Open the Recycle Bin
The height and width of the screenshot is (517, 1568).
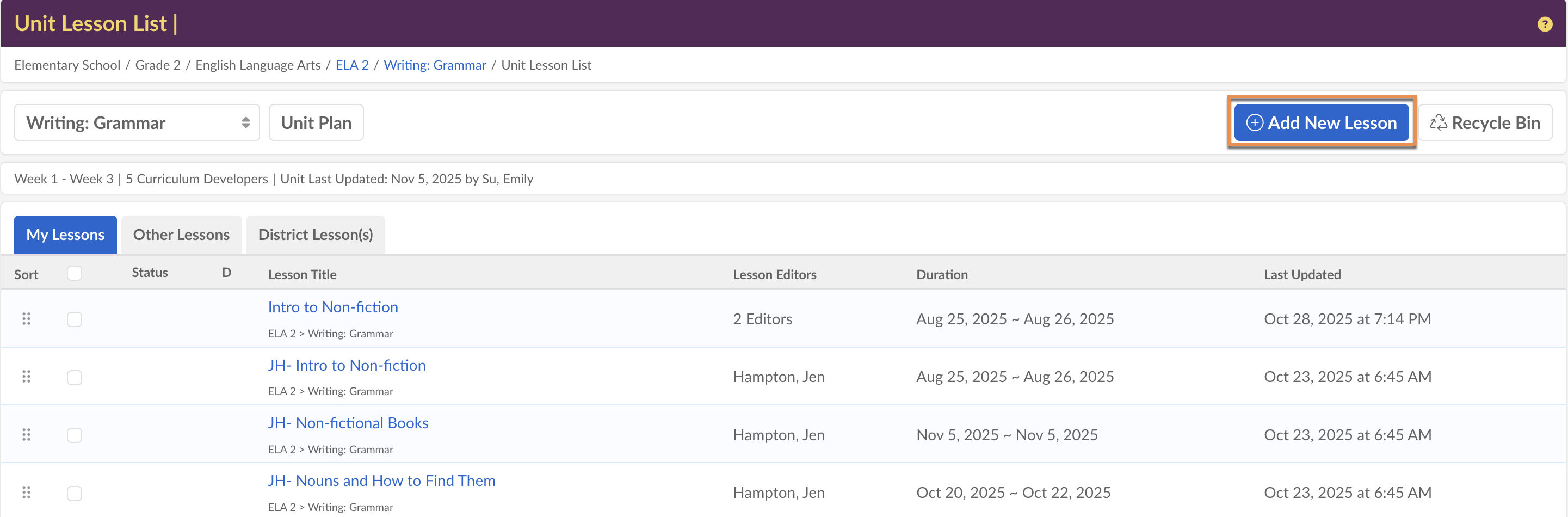(x=1485, y=122)
